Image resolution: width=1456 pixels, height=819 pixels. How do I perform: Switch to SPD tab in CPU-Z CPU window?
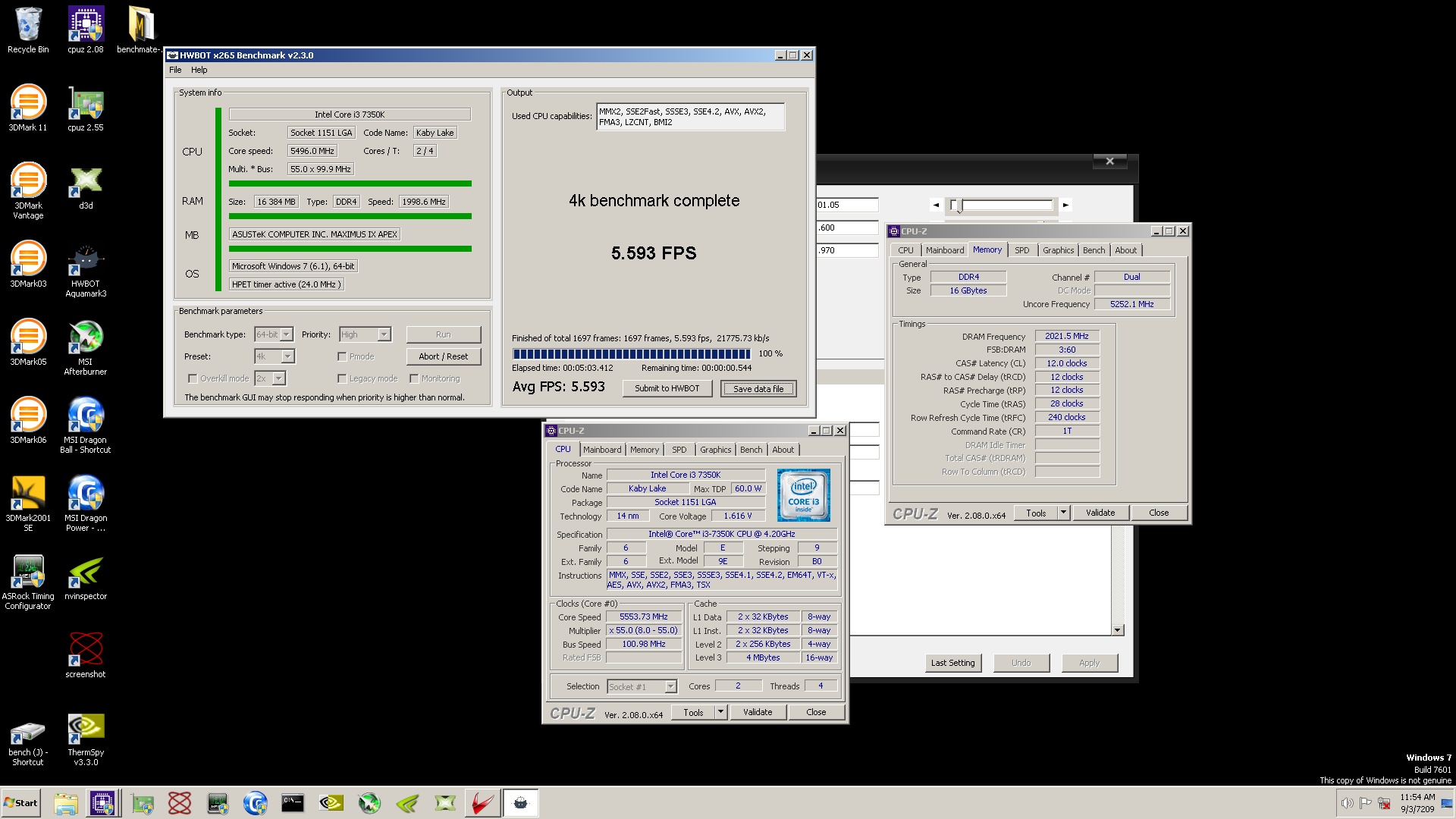pos(679,450)
